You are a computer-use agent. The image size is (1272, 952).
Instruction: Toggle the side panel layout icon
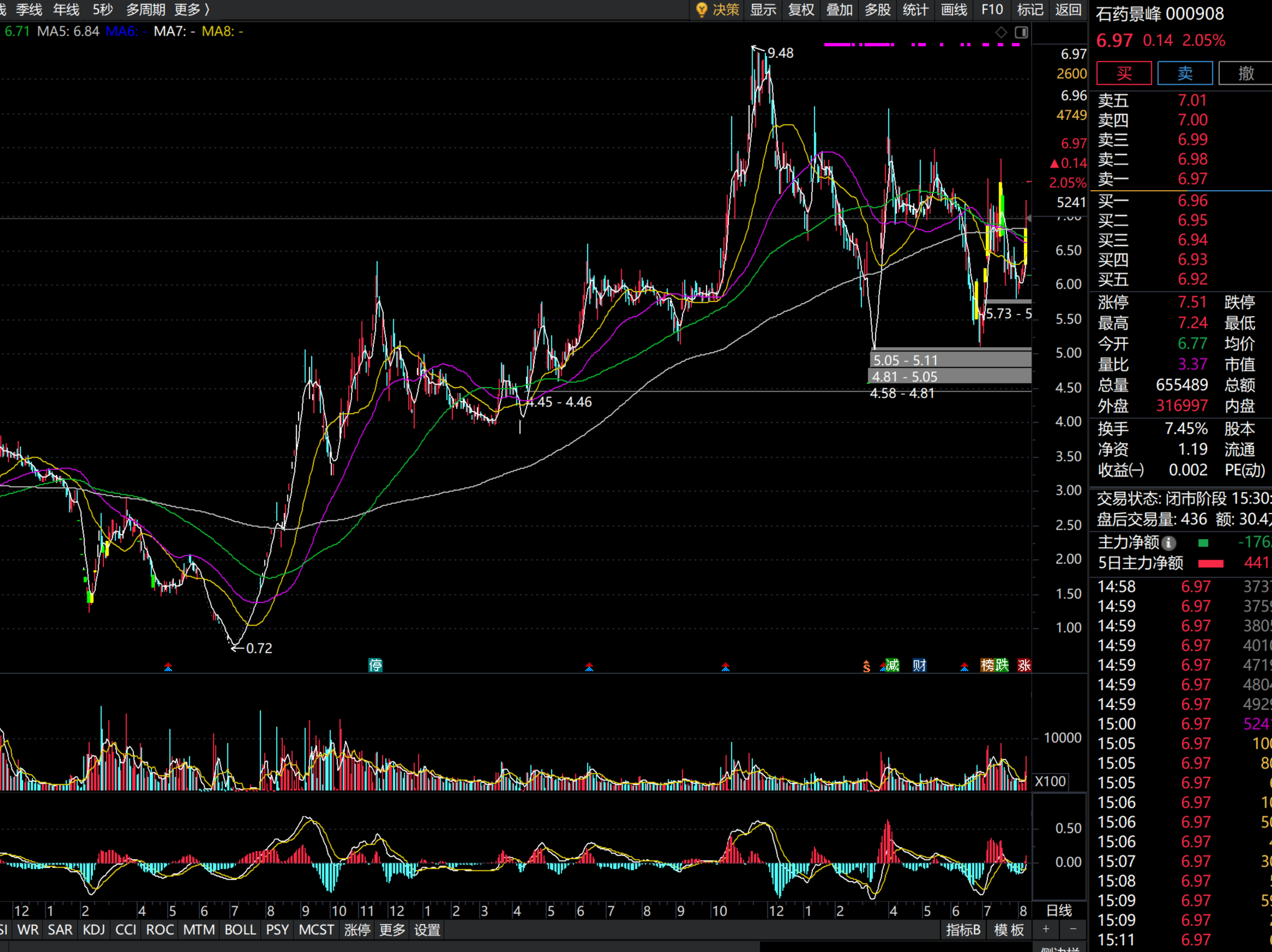(x=1021, y=32)
